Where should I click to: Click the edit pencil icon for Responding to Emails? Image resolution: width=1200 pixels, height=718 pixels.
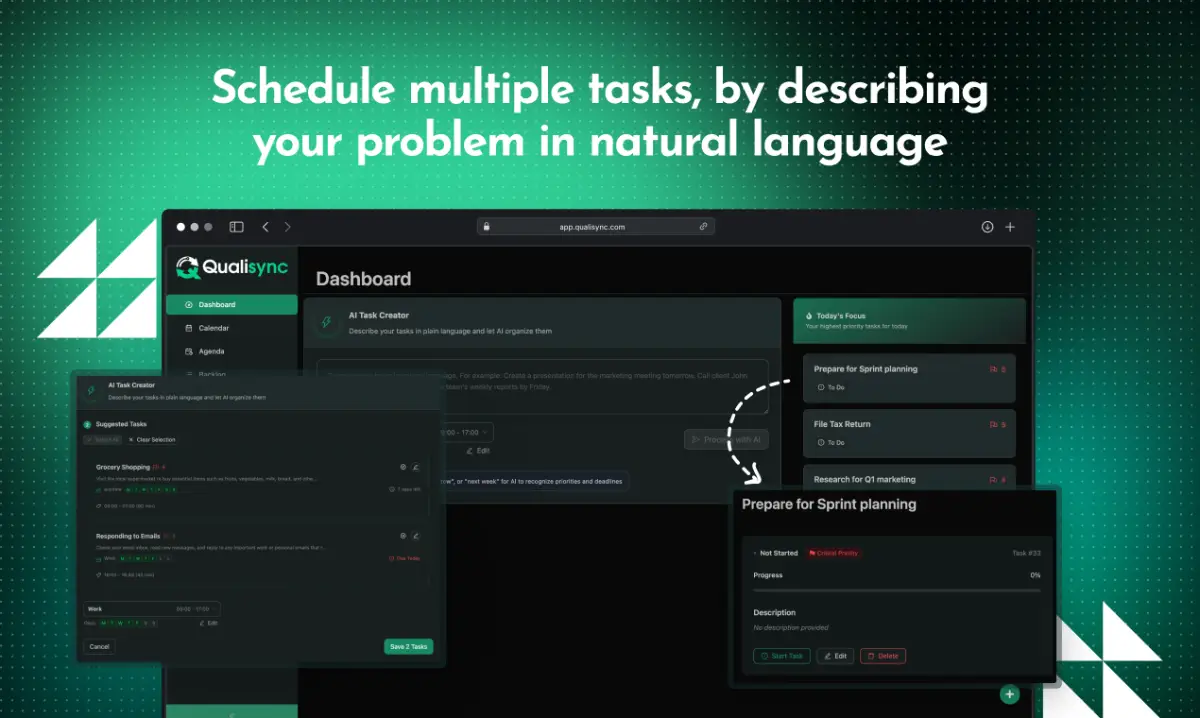416,536
